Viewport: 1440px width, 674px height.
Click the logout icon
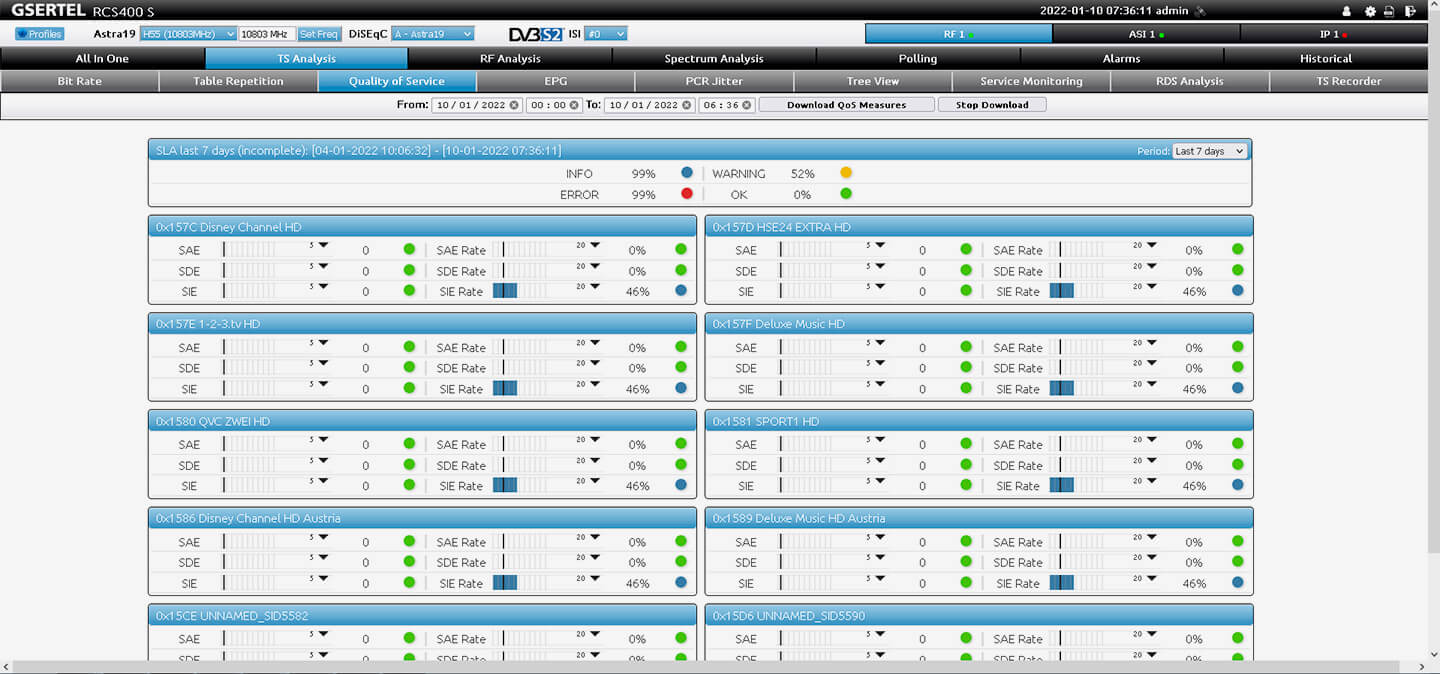tap(1409, 11)
